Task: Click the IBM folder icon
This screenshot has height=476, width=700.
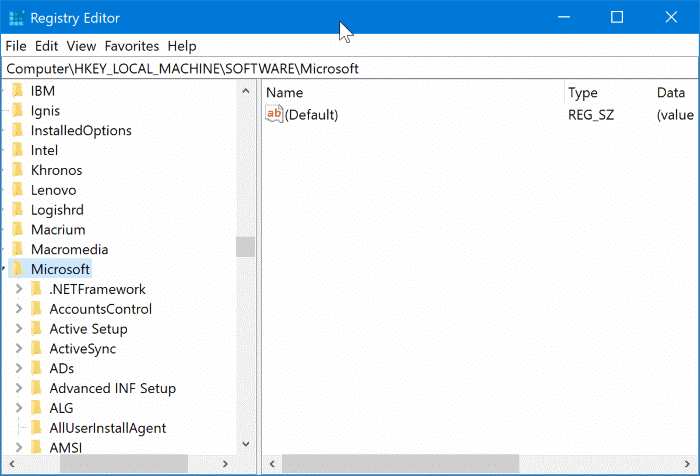Action: [17, 90]
